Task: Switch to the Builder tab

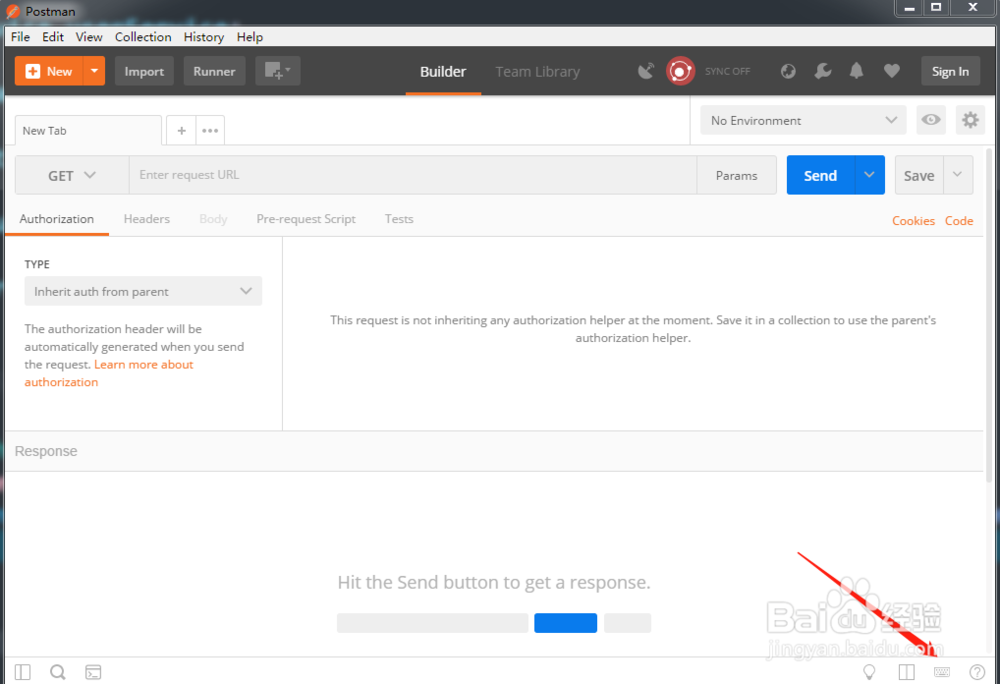Action: click(443, 72)
